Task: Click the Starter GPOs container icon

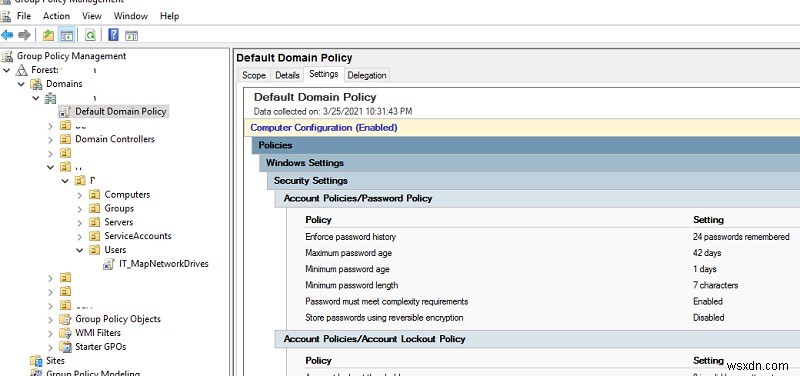Action: pos(65,346)
